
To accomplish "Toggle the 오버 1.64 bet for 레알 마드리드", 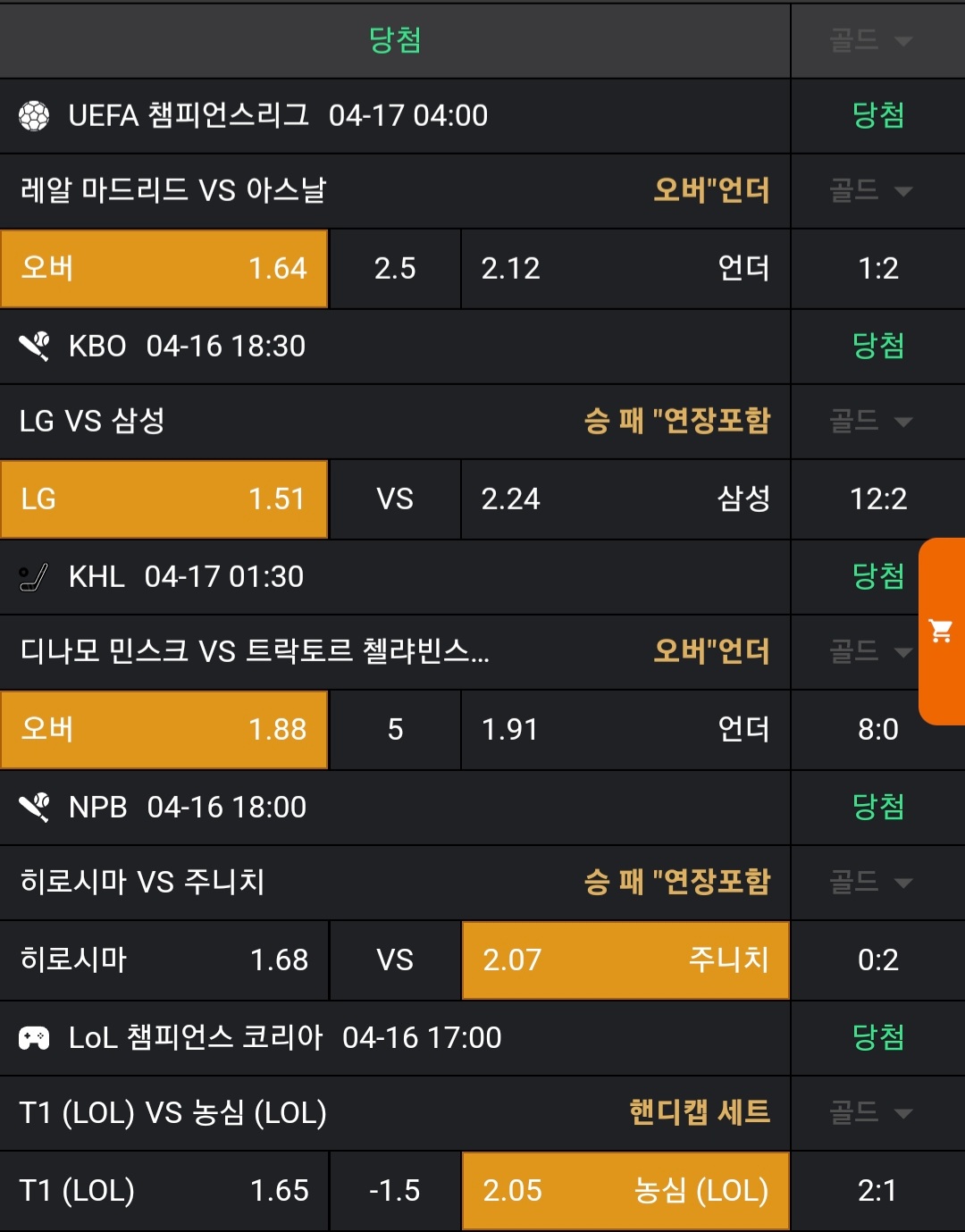I will (164, 269).
